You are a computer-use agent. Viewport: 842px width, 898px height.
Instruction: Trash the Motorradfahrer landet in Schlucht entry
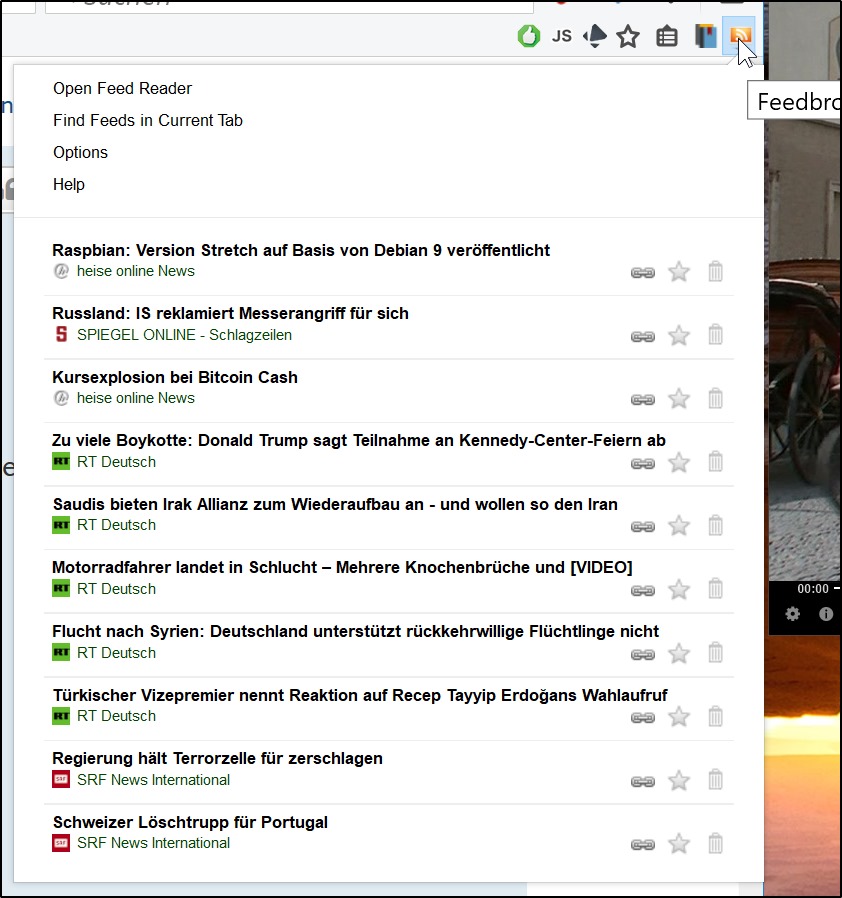tap(715, 589)
